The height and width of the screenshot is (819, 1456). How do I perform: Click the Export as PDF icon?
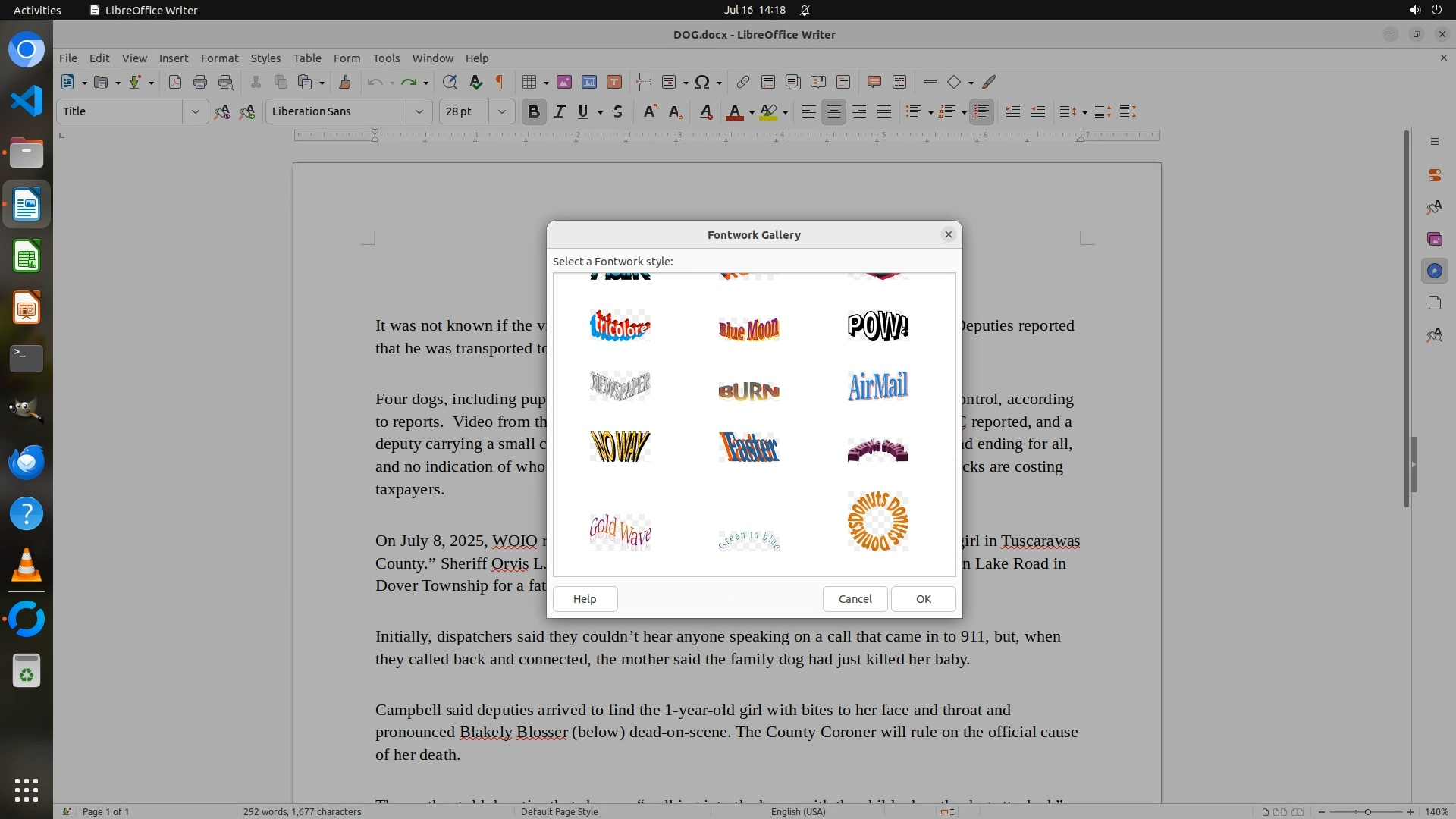tap(175, 83)
